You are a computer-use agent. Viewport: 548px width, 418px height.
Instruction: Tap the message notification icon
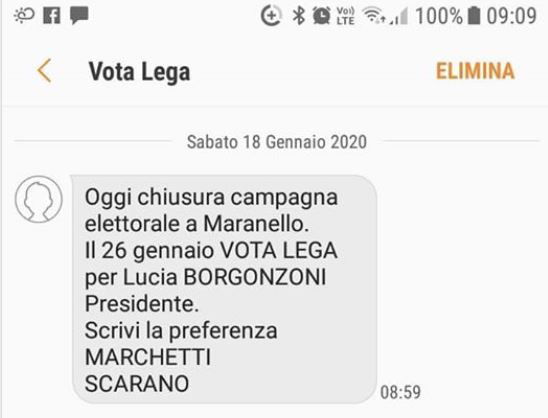79,16
